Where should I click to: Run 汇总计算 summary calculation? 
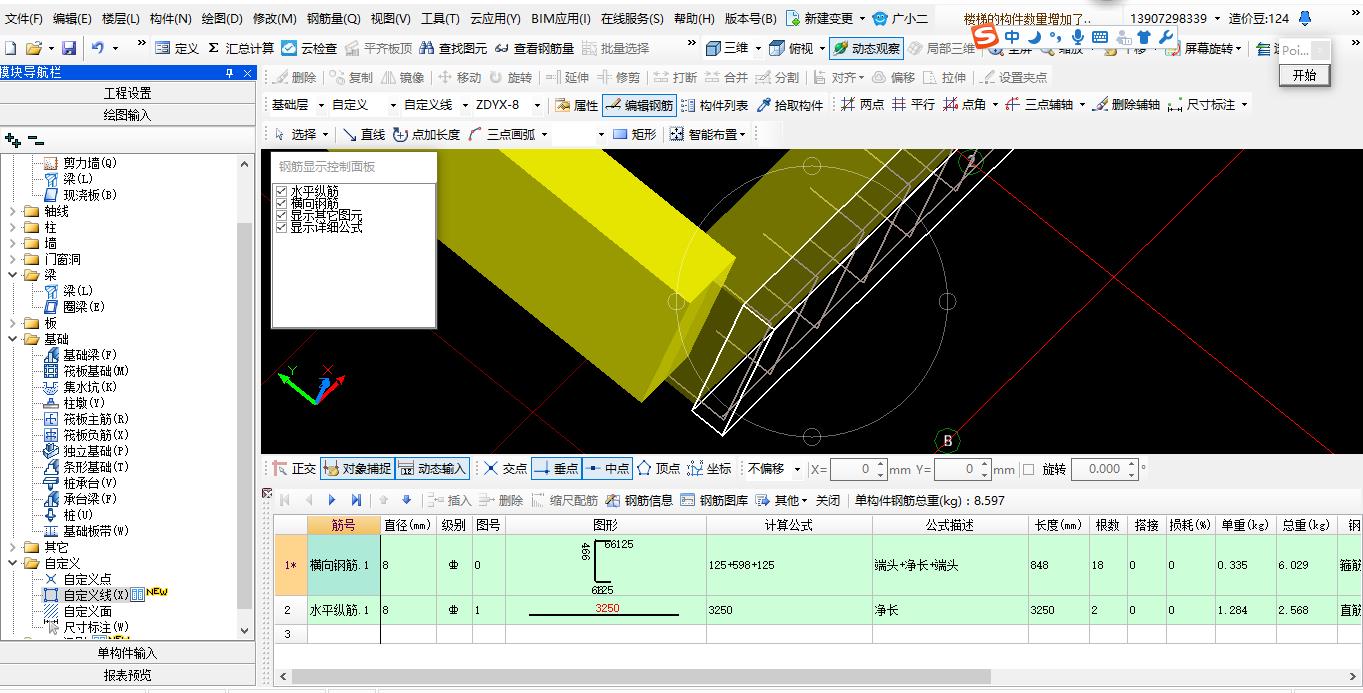(240, 48)
